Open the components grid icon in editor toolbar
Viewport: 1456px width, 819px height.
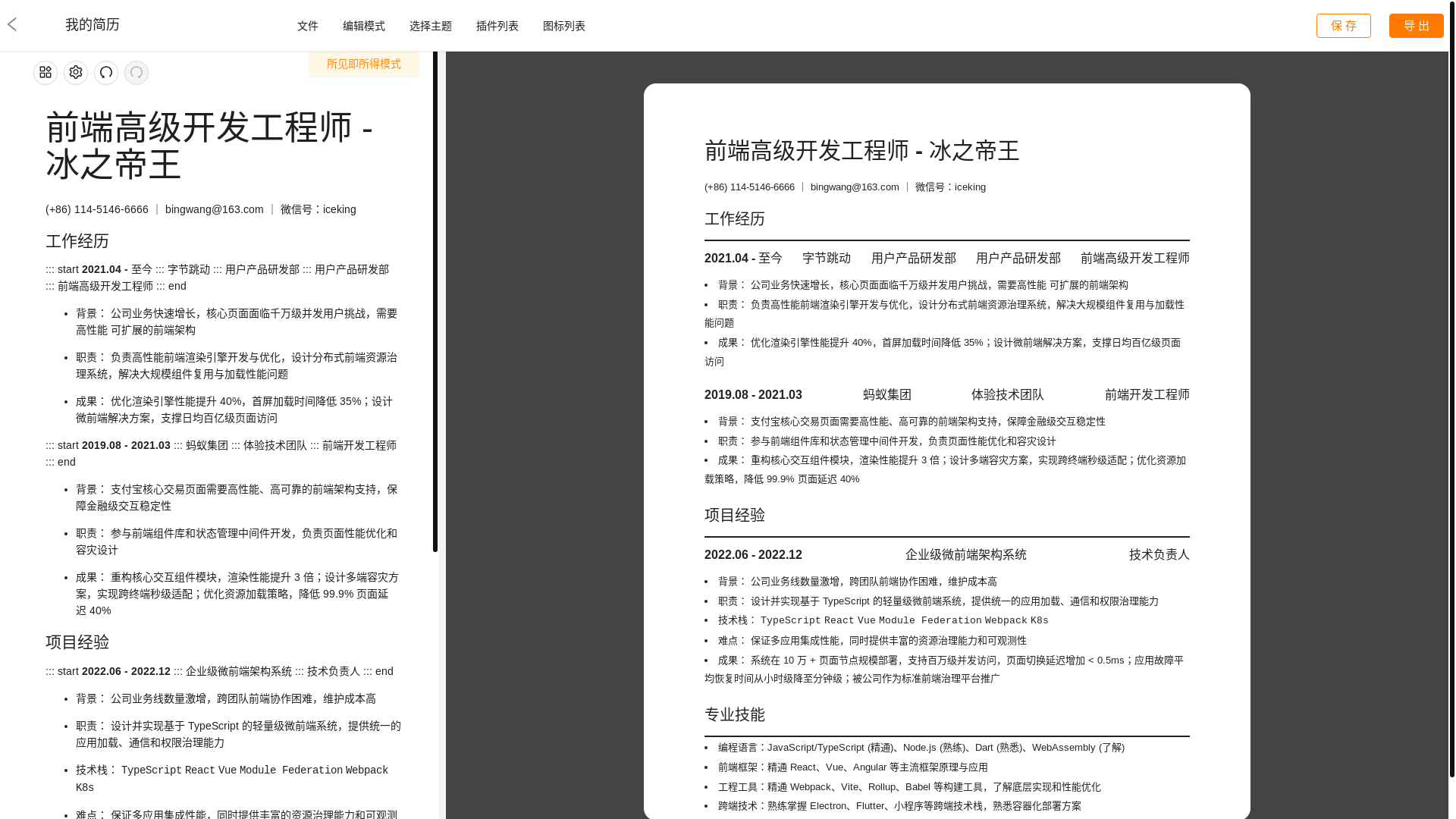(x=45, y=73)
